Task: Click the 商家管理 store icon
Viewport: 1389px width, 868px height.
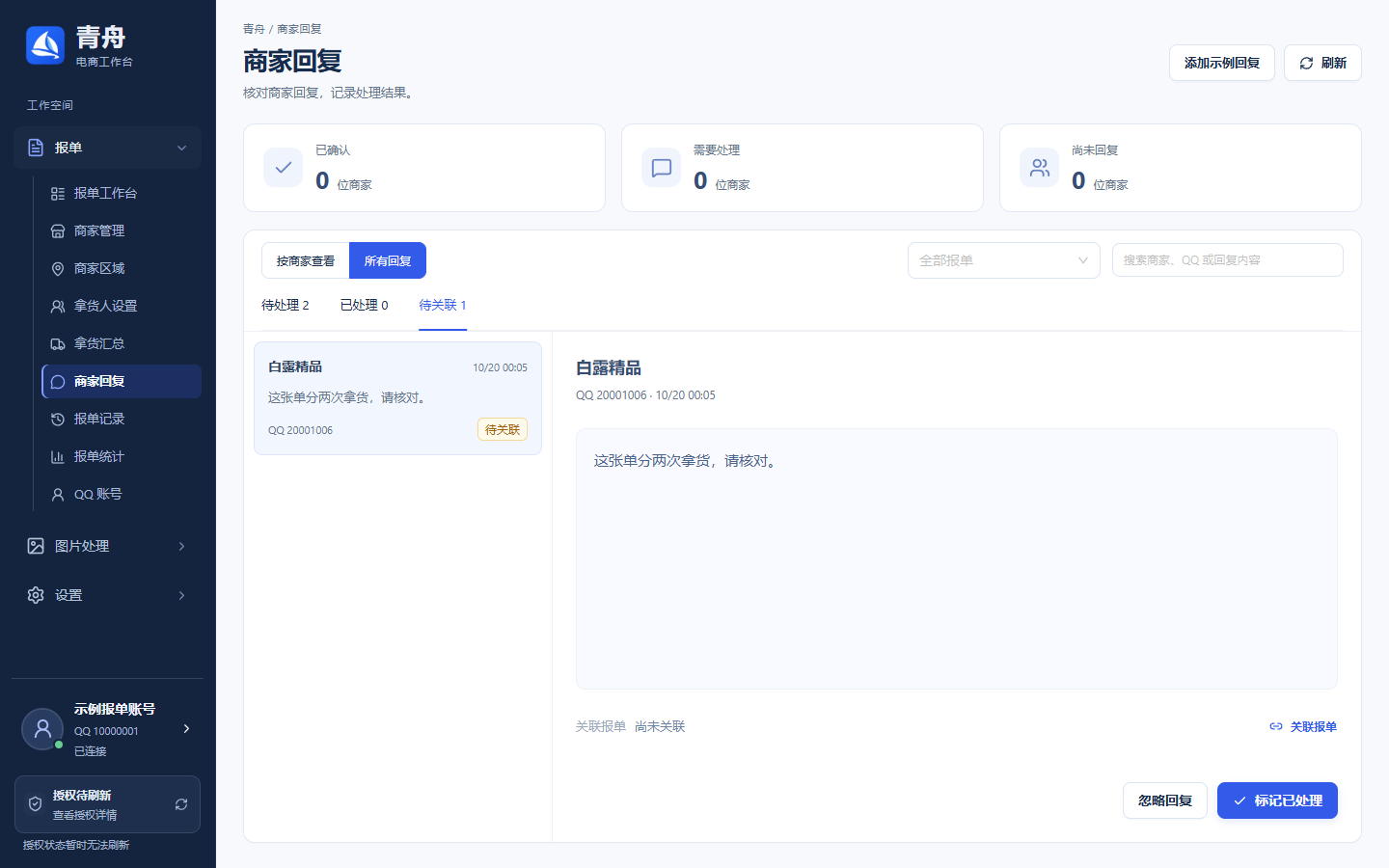Action: [x=58, y=231]
